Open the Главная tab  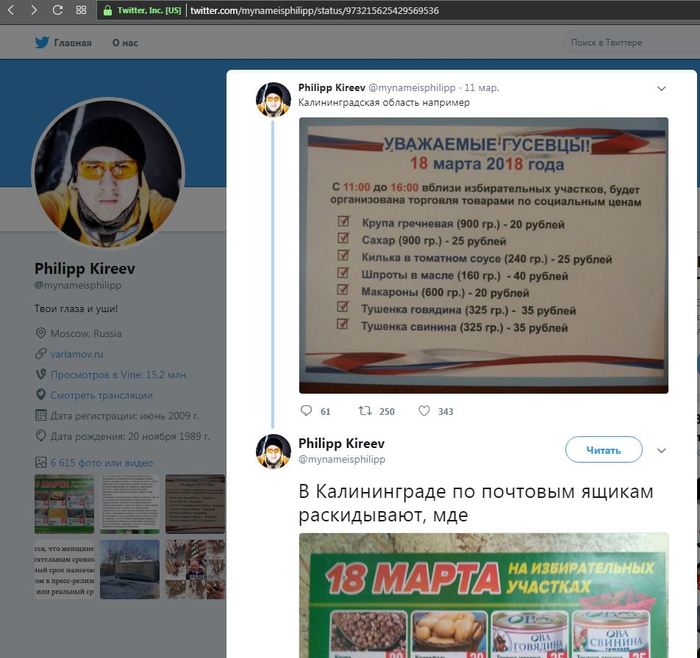72,43
